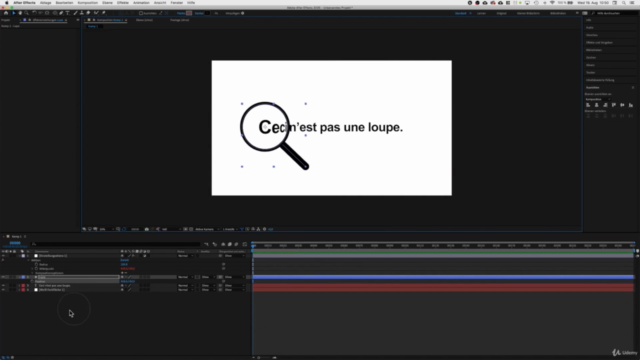The height and width of the screenshot is (360, 640).
Task: Hide the Ceci n'est pas une loupe layer
Action: click(3, 286)
